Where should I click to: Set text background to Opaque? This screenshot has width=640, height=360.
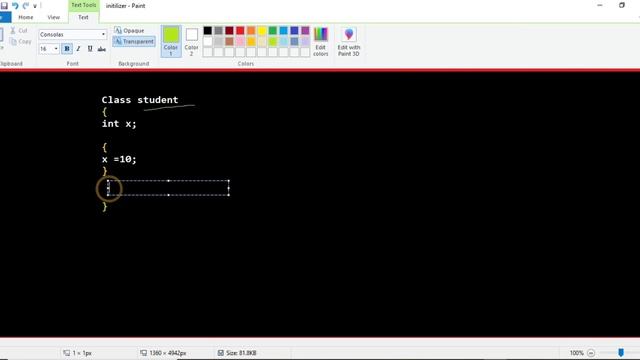click(129, 31)
